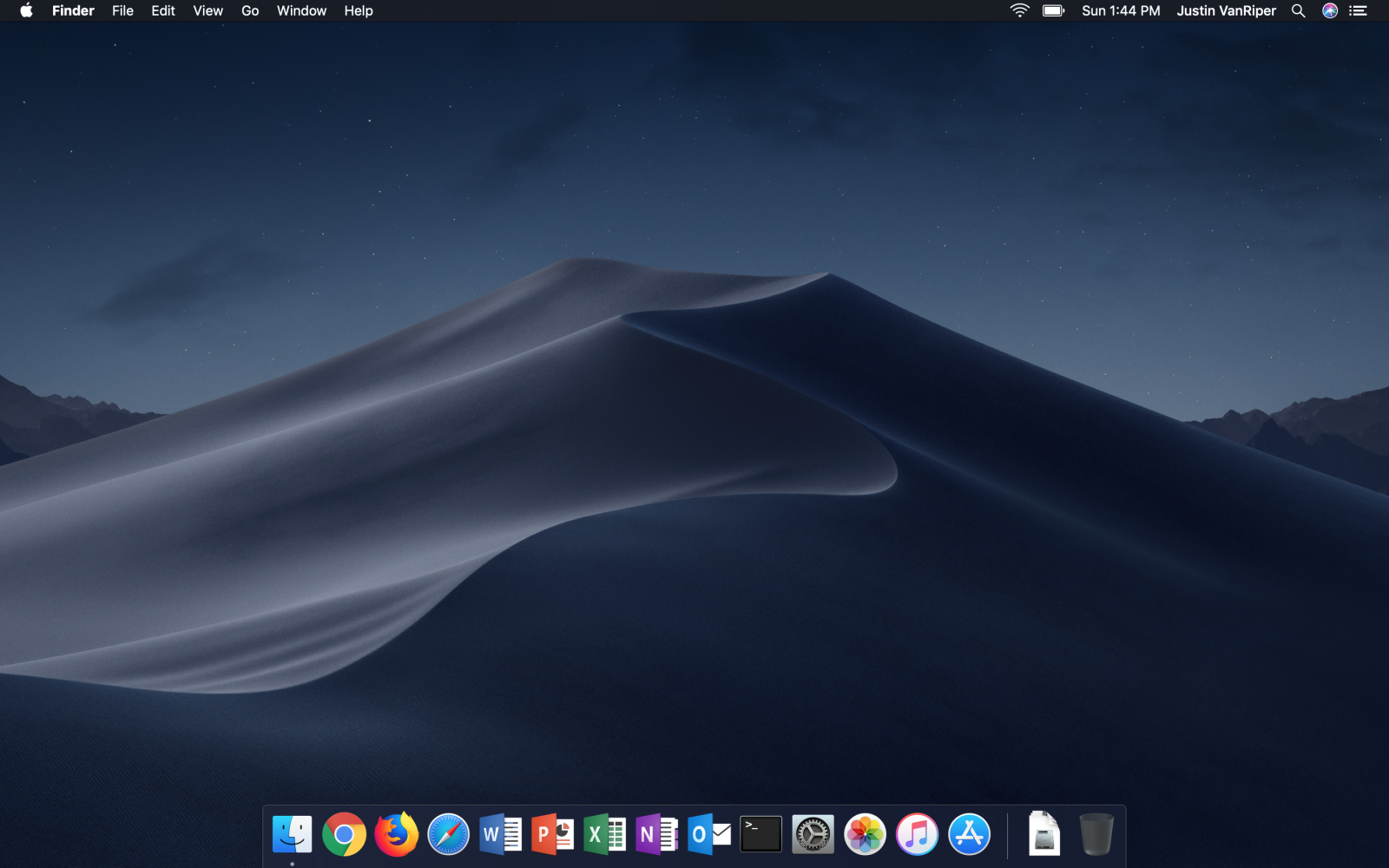Image resolution: width=1389 pixels, height=868 pixels.
Task: Expand the Wi-Fi status menu
Action: click(x=1019, y=10)
